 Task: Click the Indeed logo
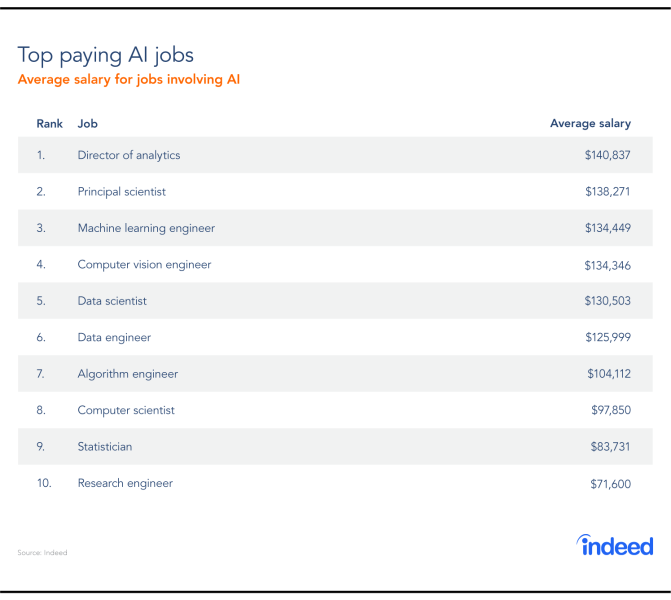[615, 545]
